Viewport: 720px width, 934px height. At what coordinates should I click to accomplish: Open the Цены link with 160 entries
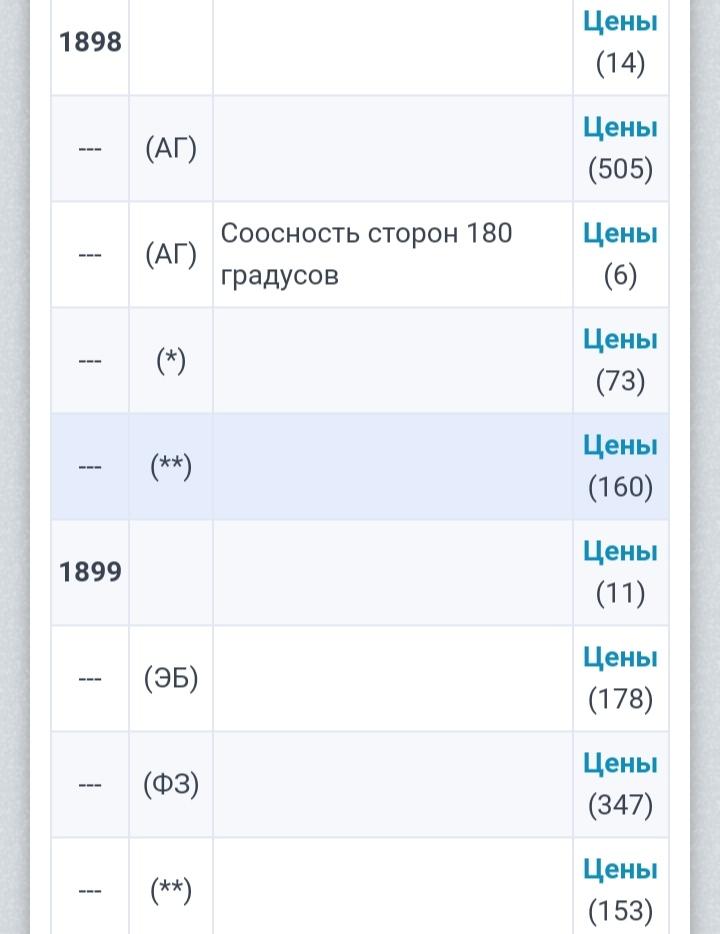point(620,446)
